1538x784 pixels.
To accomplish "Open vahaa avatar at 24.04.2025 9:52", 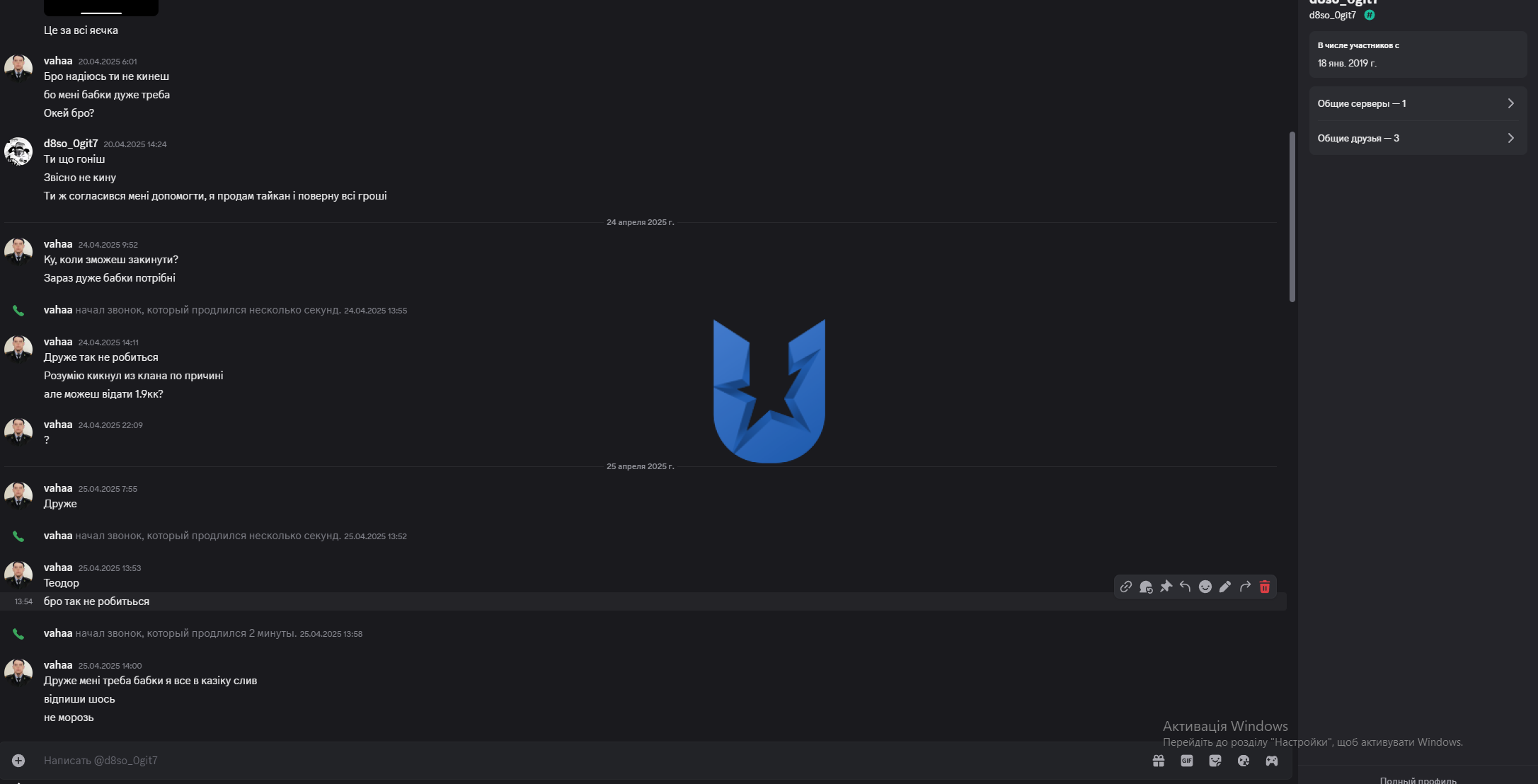I will (x=18, y=252).
